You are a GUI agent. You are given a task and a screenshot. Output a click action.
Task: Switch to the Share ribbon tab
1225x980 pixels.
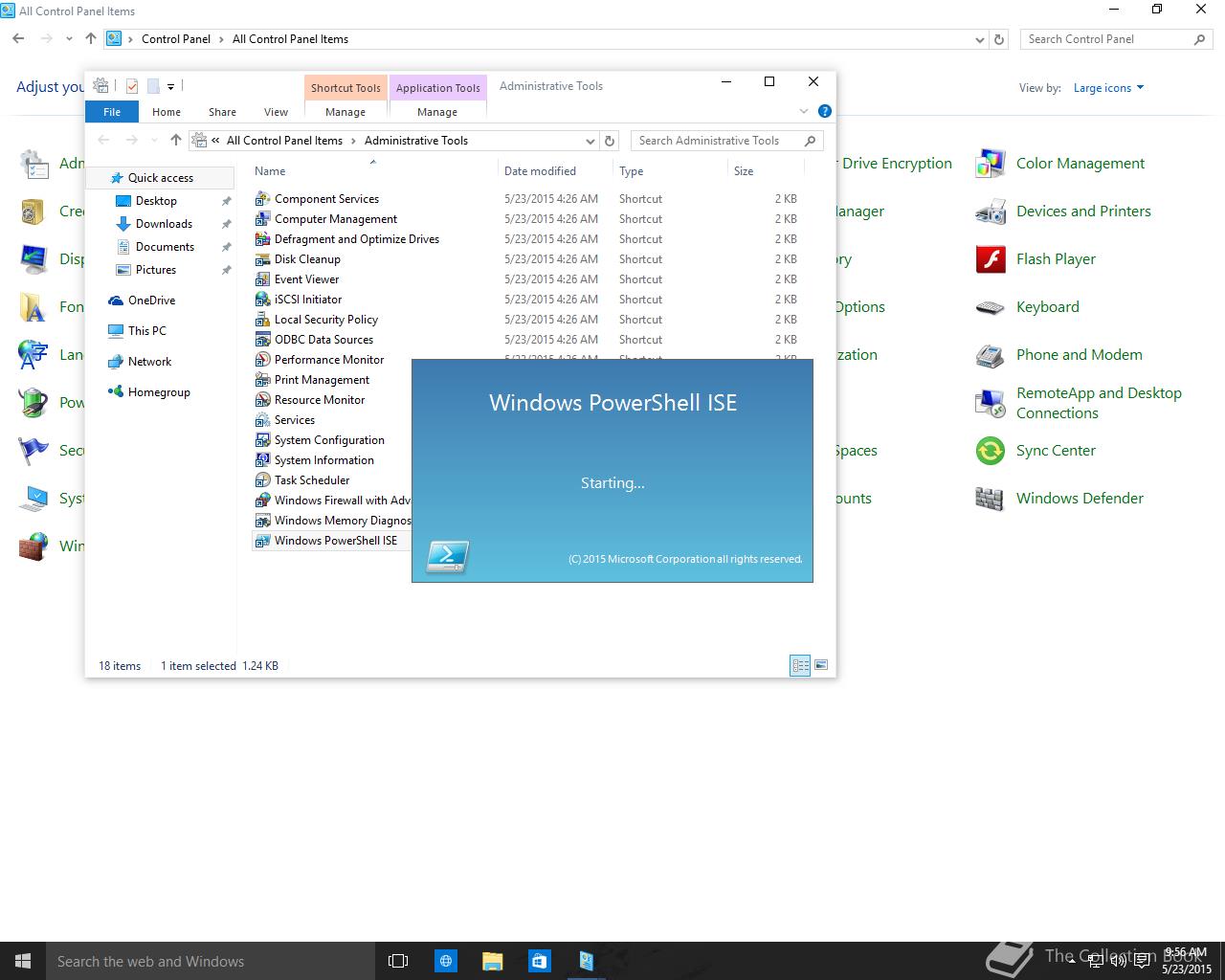[222, 112]
